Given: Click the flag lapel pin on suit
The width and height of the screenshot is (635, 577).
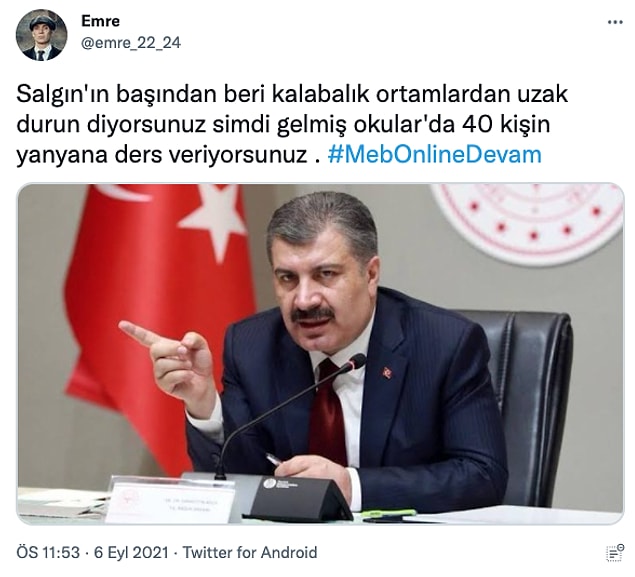Looking at the screenshot, I should point(387,372).
